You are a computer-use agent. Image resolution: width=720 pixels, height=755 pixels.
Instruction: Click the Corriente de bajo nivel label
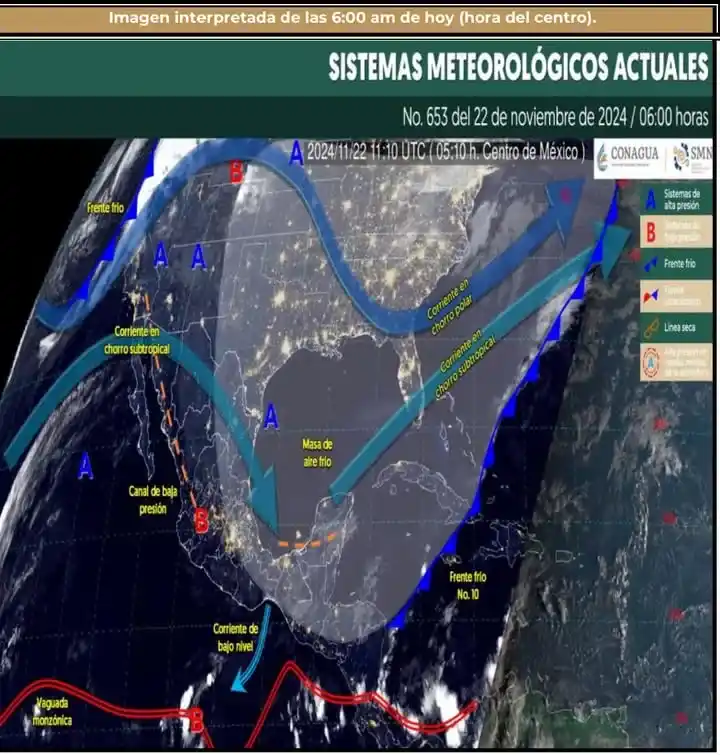pos(236,638)
